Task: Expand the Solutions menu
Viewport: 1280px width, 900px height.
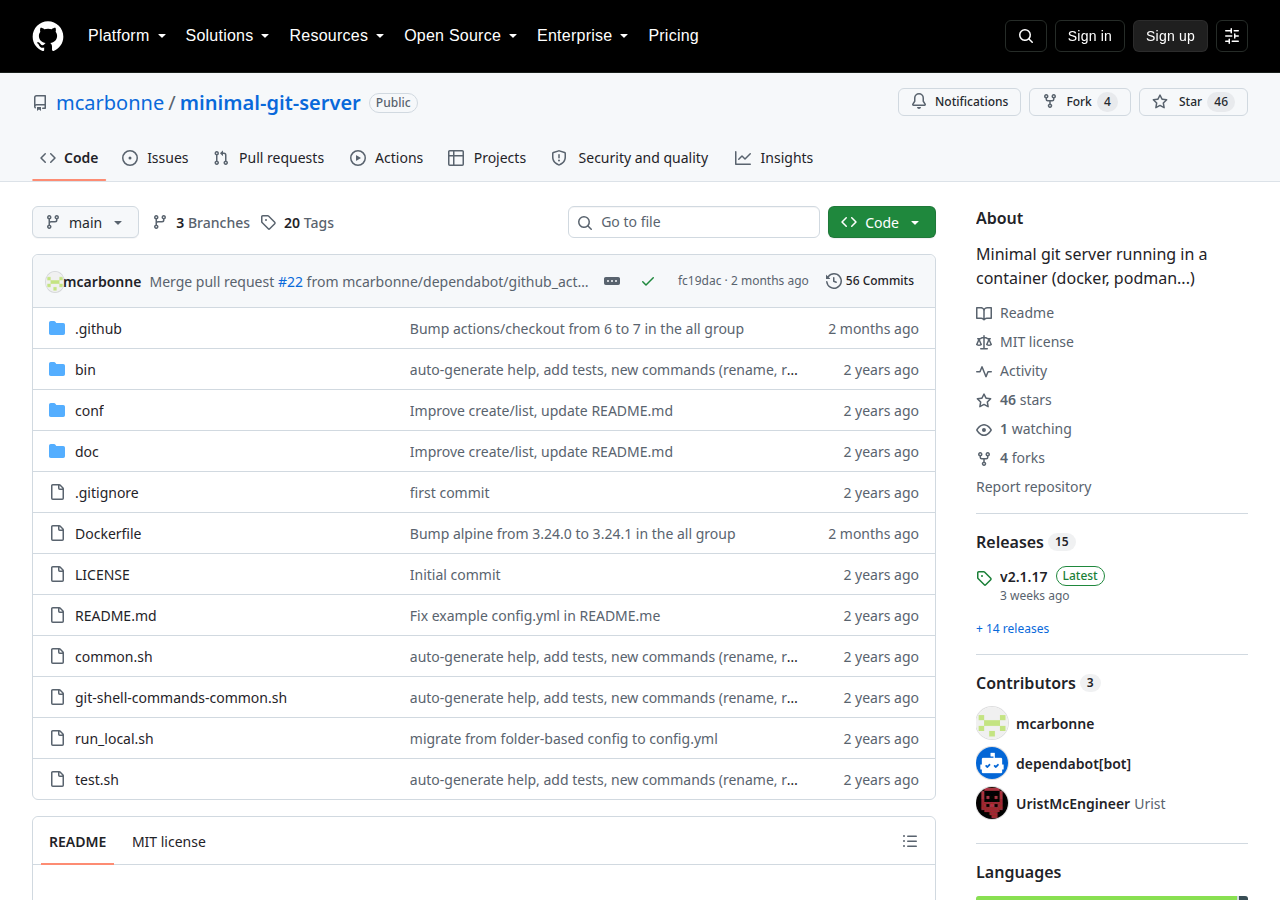Action: point(227,36)
